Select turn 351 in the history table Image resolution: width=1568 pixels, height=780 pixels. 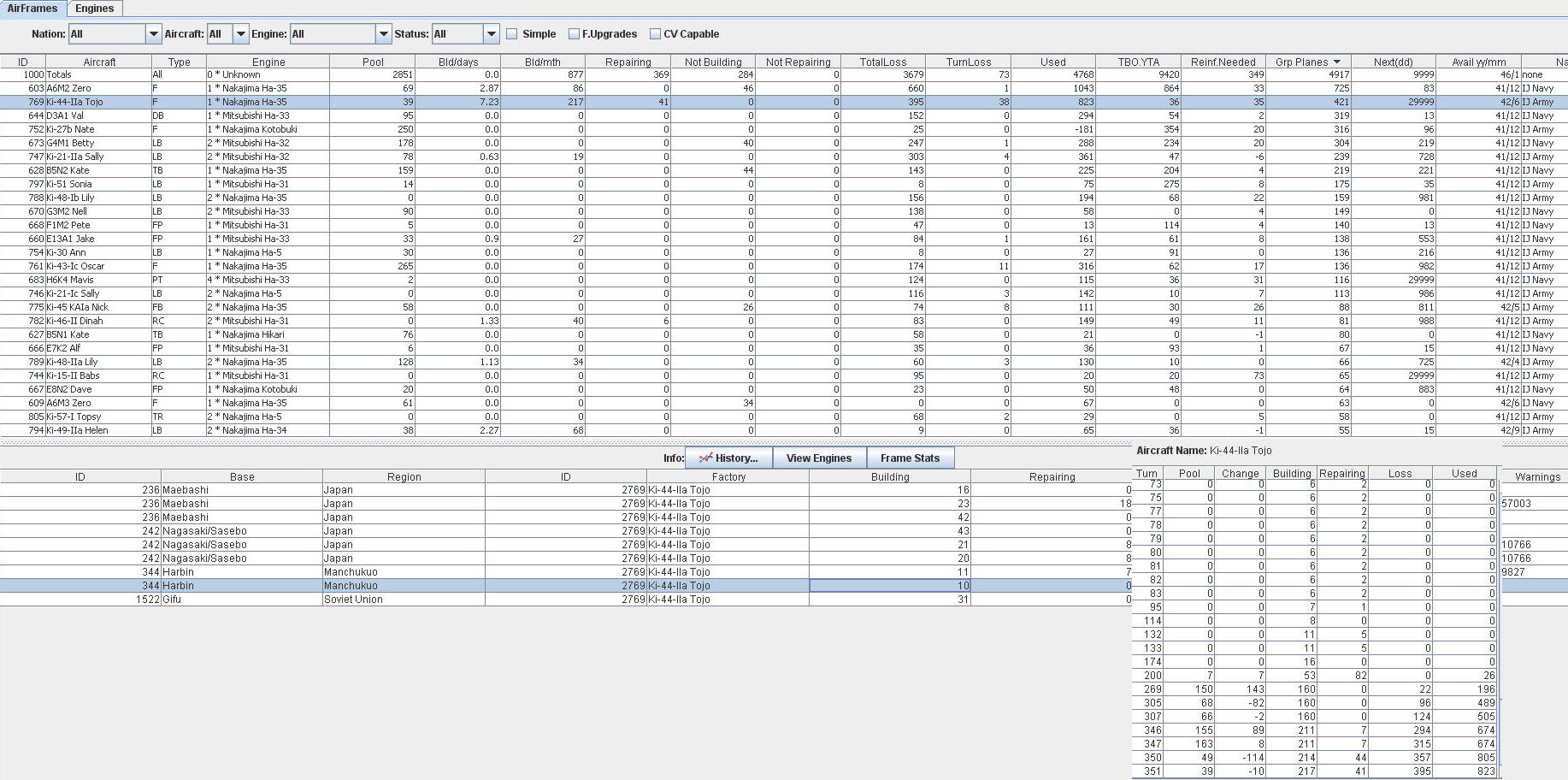[x=1315, y=771]
